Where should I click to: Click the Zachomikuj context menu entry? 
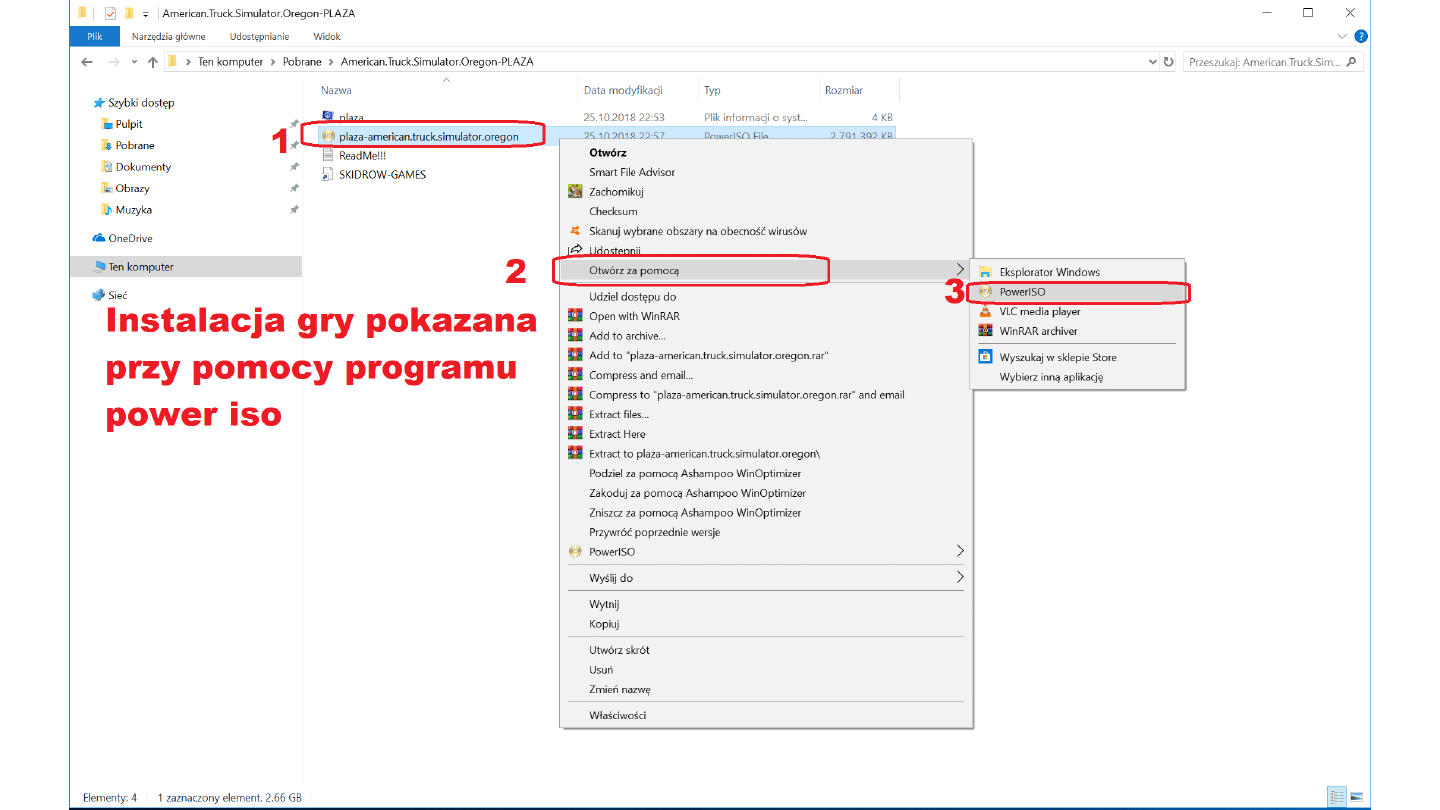616,192
